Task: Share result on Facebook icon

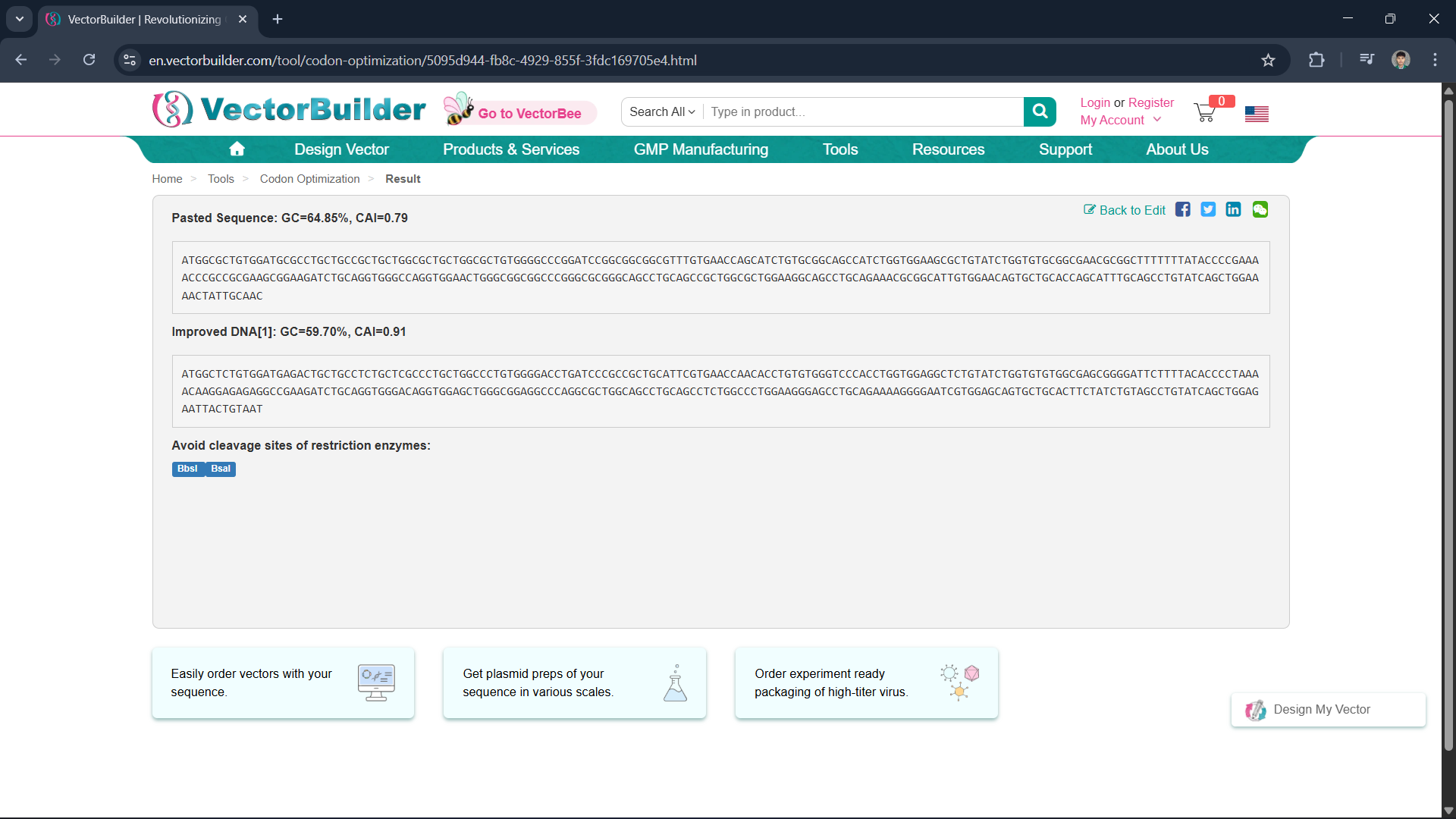Action: click(x=1182, y=210)
